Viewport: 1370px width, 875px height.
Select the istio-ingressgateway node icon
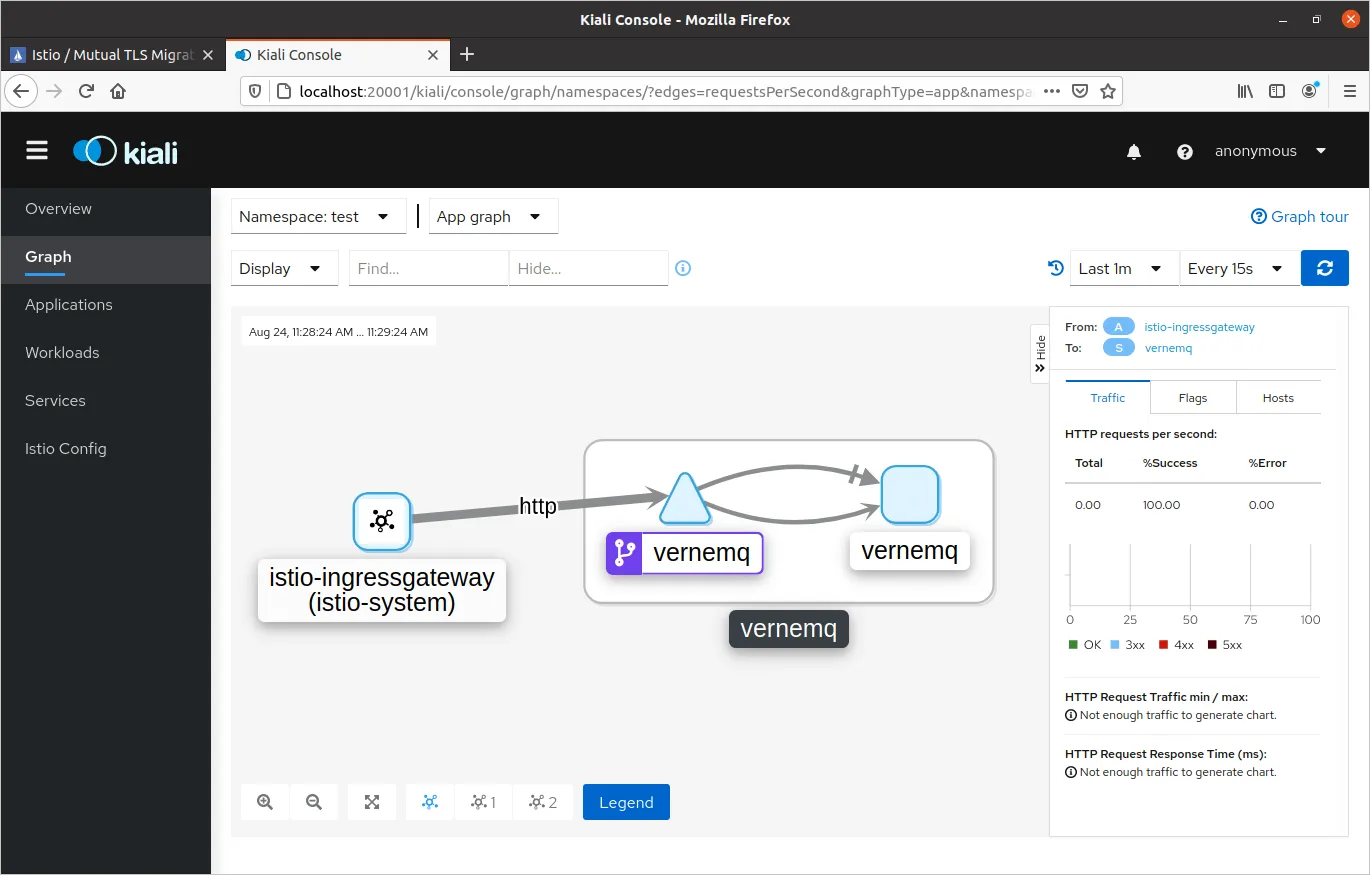click(382, 520)
